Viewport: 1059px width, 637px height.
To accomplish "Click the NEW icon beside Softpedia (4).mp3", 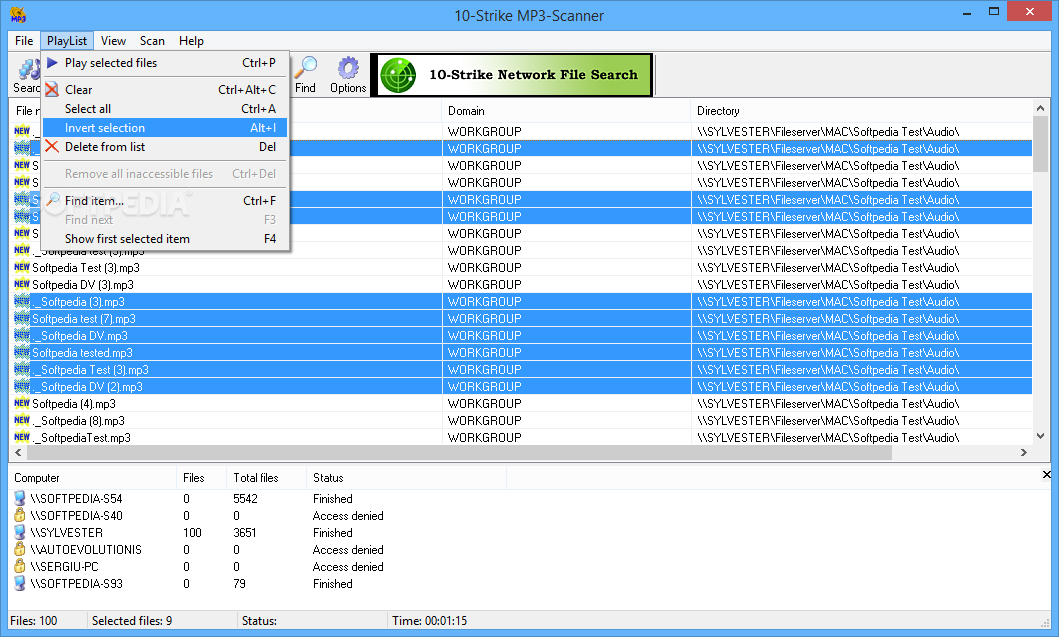I will (x=22, y=403).
